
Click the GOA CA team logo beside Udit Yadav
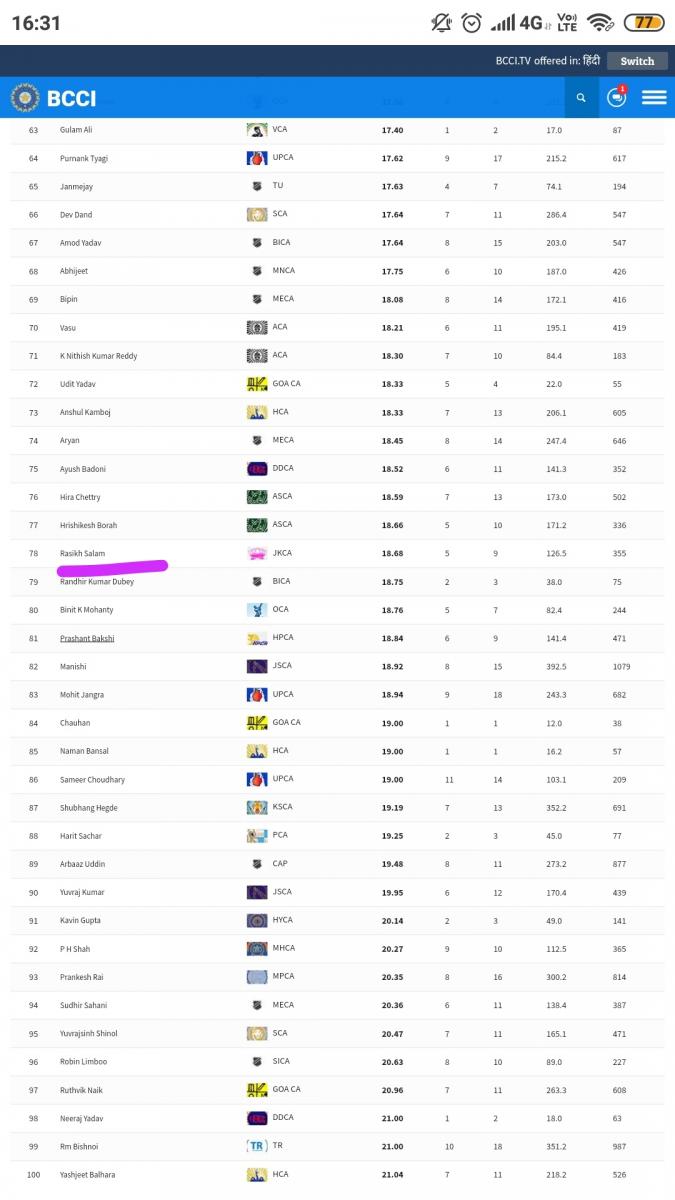(257, 384)
